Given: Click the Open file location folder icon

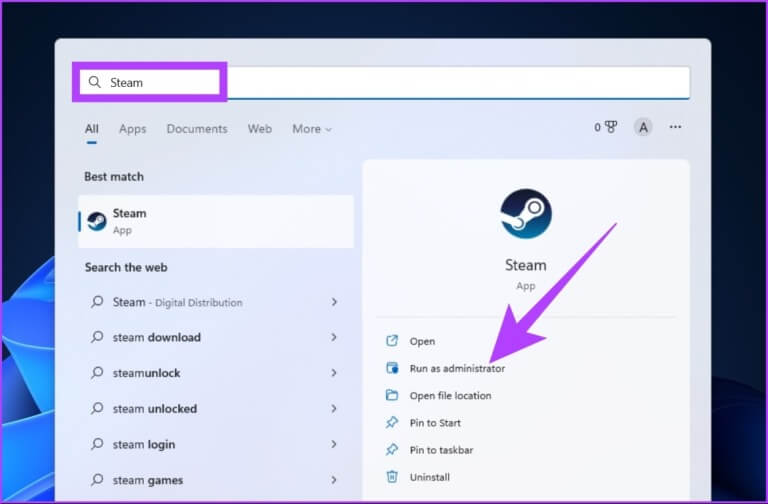Looking at the screenshot, I should click(392, 395).
